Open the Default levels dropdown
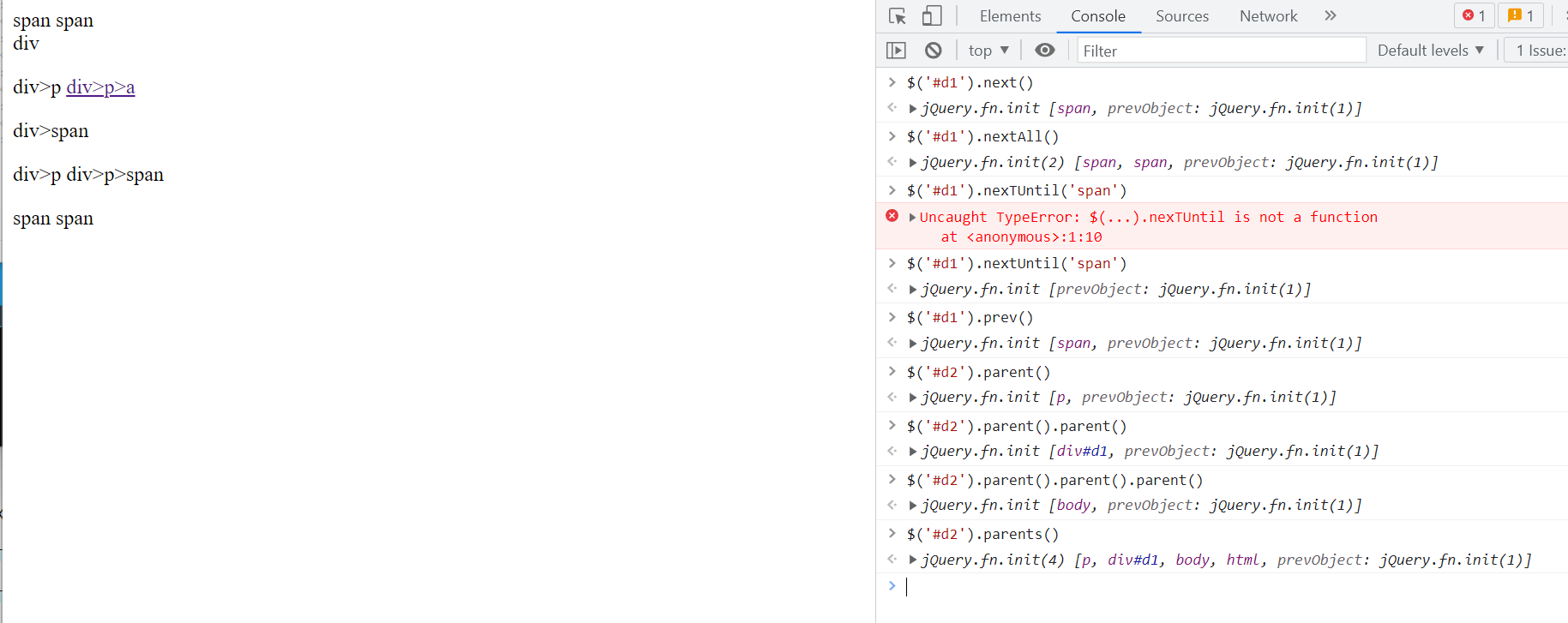This screenshot has height=623, width=1568. click(1431, 51)
